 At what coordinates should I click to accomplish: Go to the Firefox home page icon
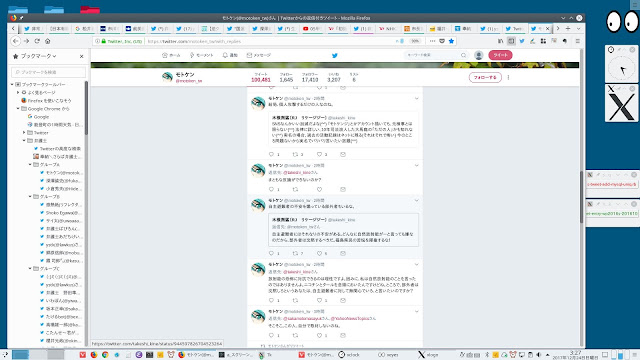pos(47,41)
